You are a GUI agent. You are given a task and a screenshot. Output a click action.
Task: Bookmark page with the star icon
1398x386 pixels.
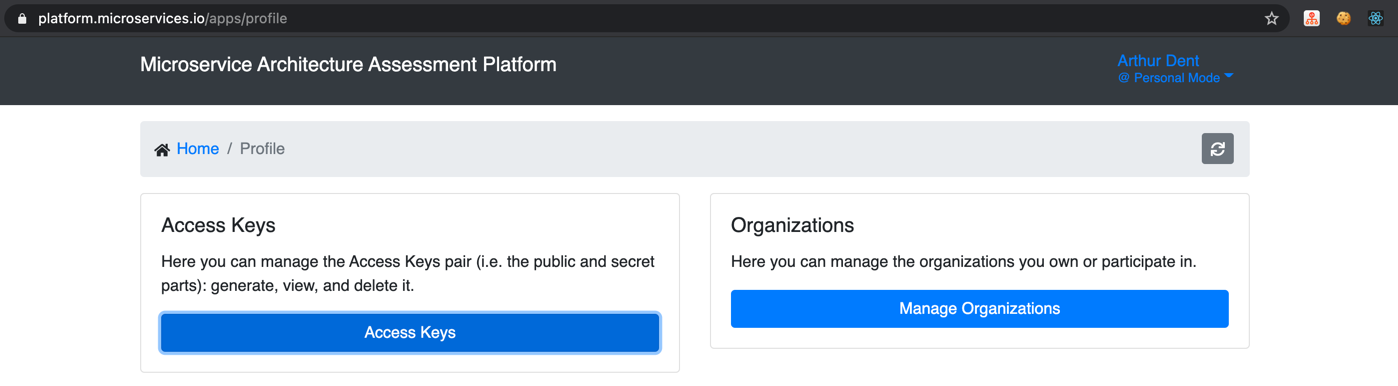tap(1271, 18)
